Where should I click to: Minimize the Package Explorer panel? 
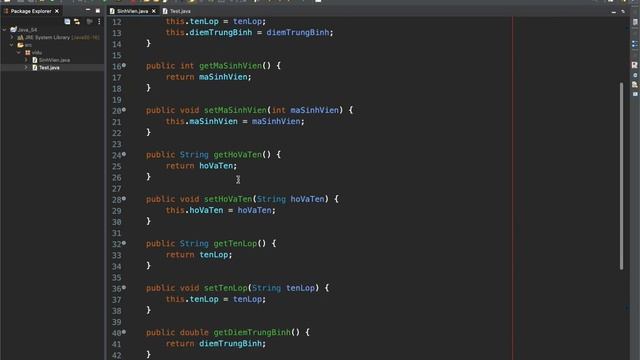(88, 10)
